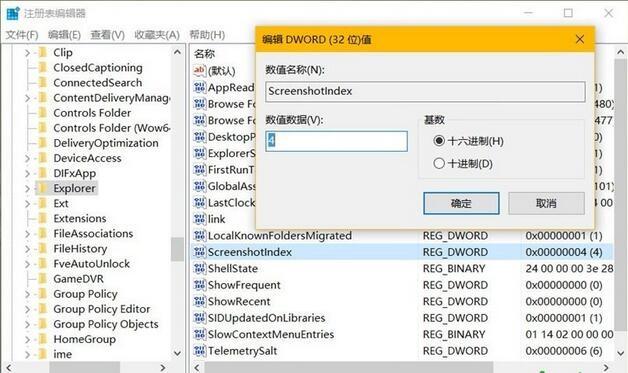Expand the FileAssociations key
Screen dimensions: 628x373
[27, 234]
